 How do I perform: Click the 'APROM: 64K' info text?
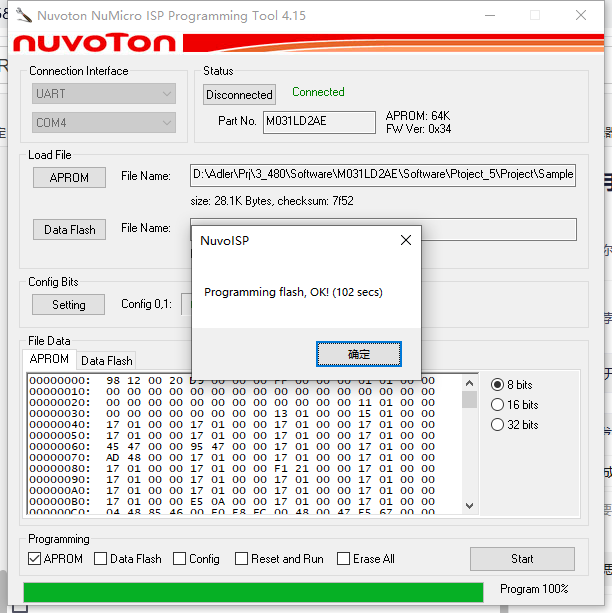[418, 116]
